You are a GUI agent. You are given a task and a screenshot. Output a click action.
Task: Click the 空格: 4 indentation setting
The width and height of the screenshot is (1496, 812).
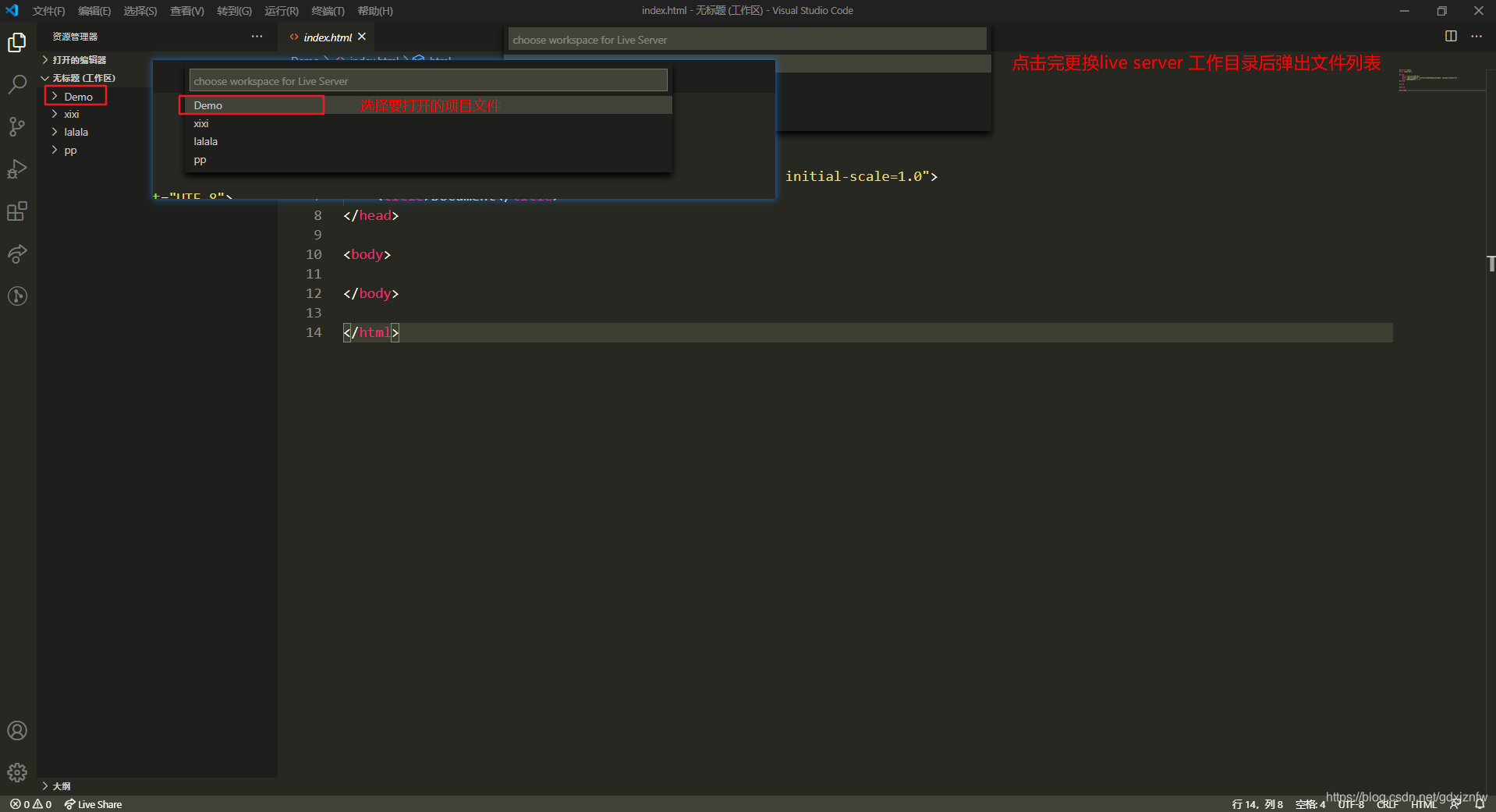1310,804
